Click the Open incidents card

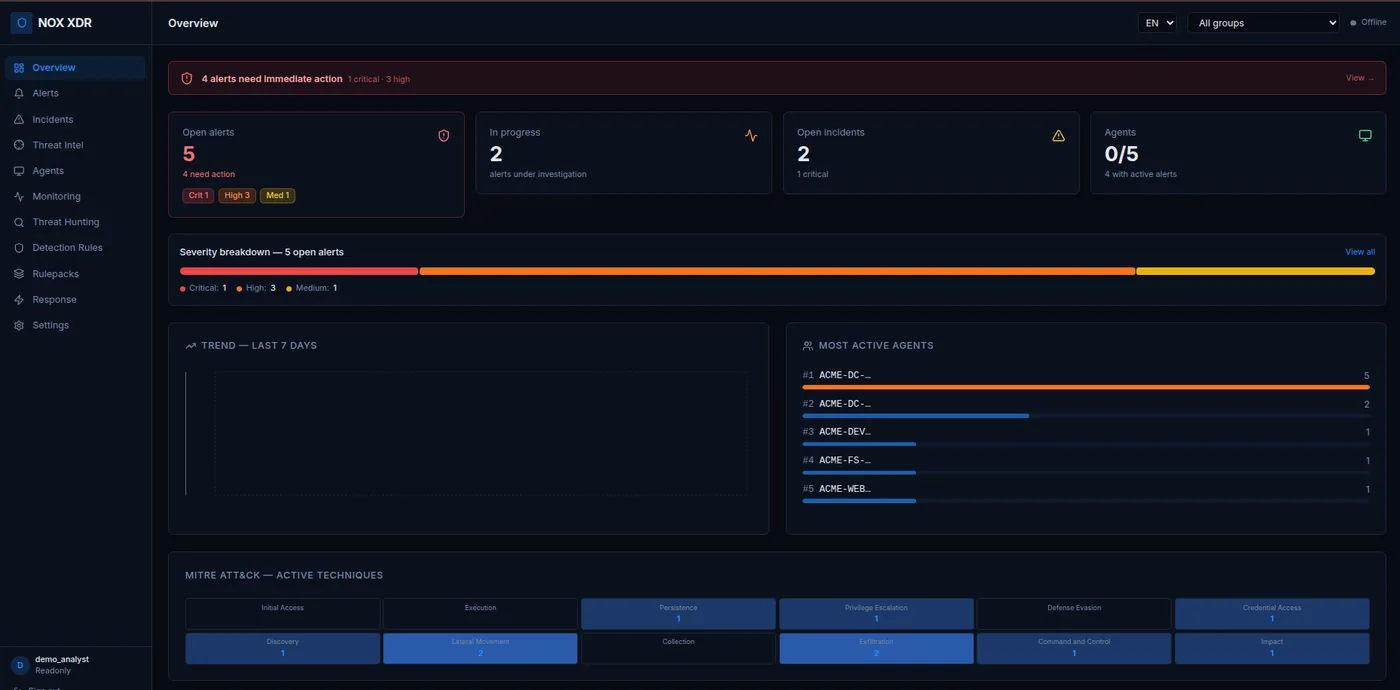[931, 153]
